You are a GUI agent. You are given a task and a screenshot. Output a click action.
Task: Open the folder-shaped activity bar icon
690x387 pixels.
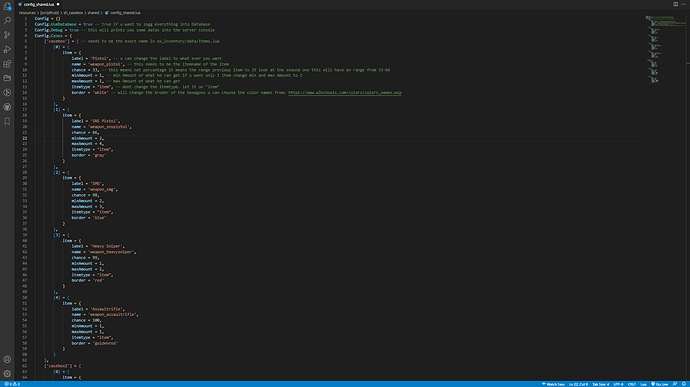(7, 78)
